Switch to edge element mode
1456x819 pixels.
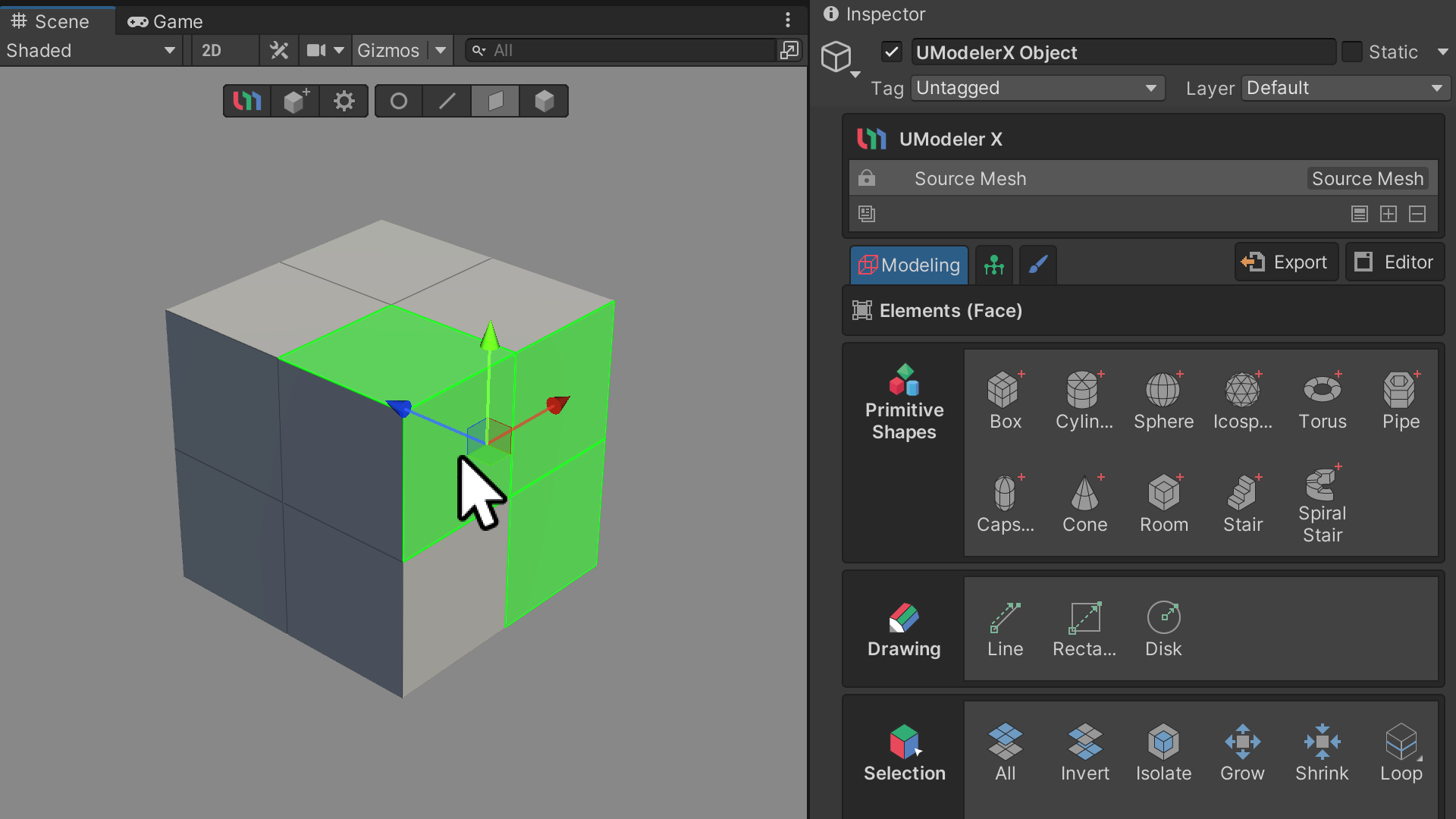coord(447,101)
